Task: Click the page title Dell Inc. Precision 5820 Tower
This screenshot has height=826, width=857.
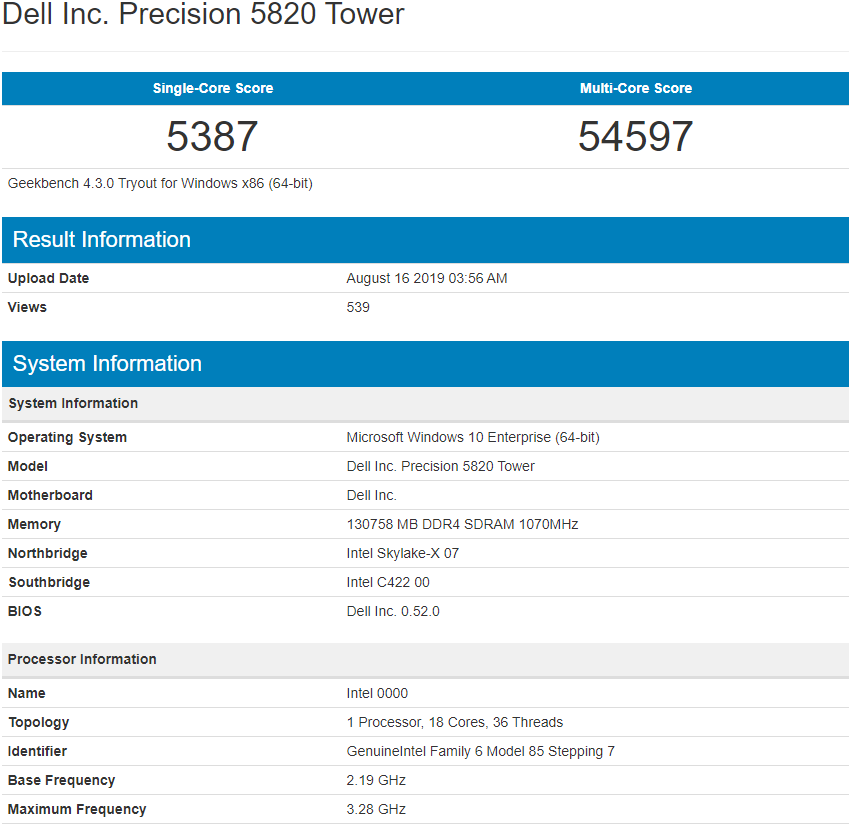Action: tap(203, 14)
